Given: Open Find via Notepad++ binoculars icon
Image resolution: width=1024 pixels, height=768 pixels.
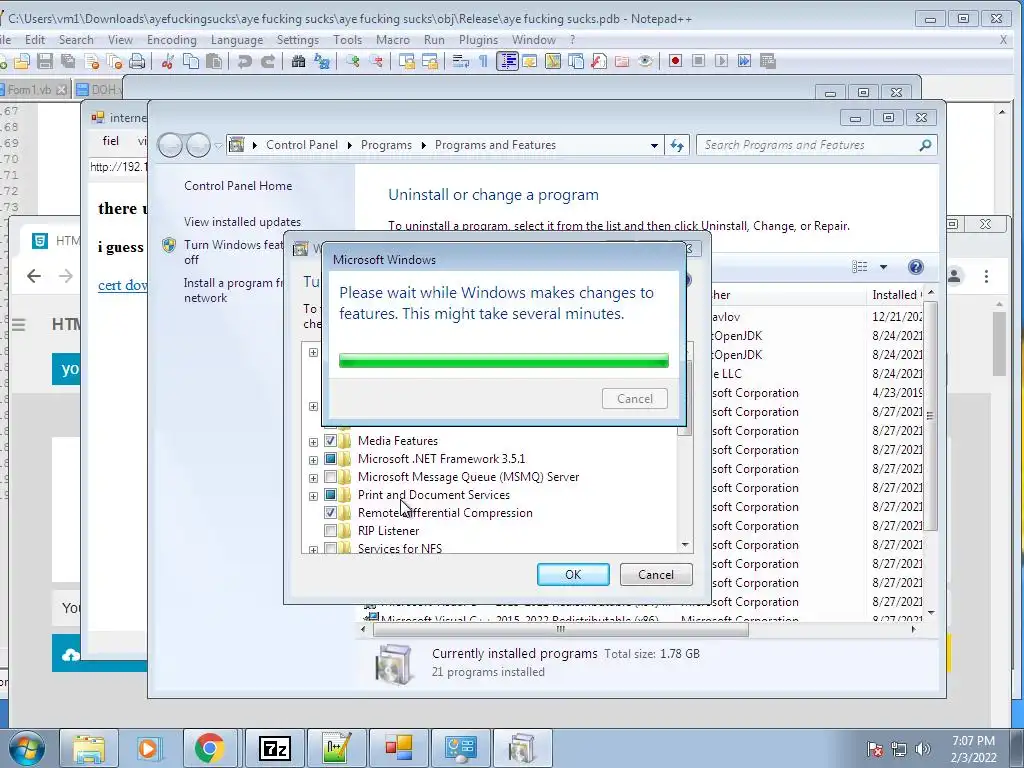Looking at the screenshot, I should 298,61.
